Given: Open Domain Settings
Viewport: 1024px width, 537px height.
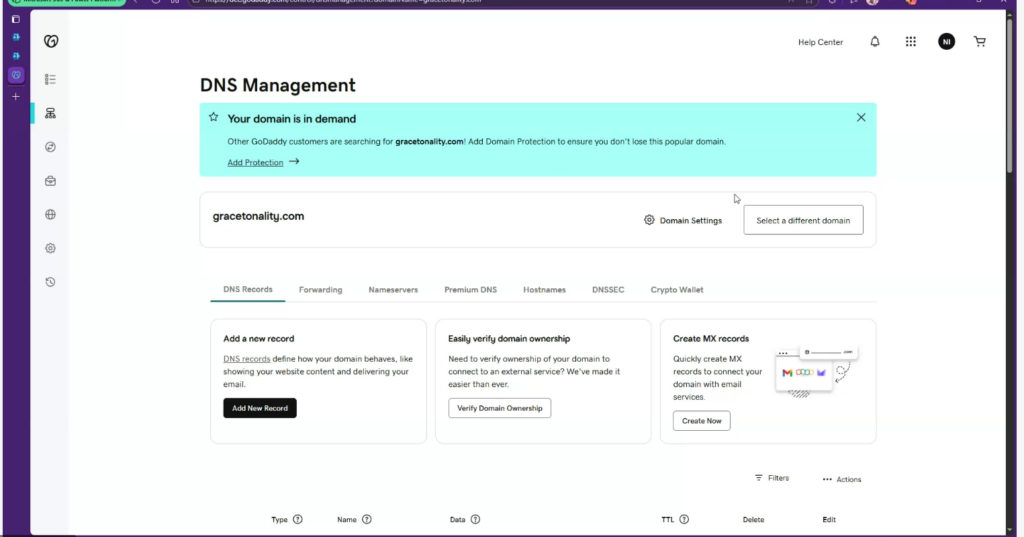Looking at the screenshot, I should 683,220.
